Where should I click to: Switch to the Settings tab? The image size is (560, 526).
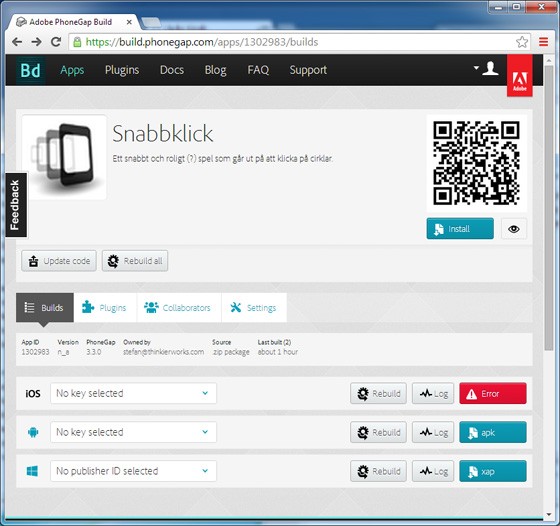point(254,307)
